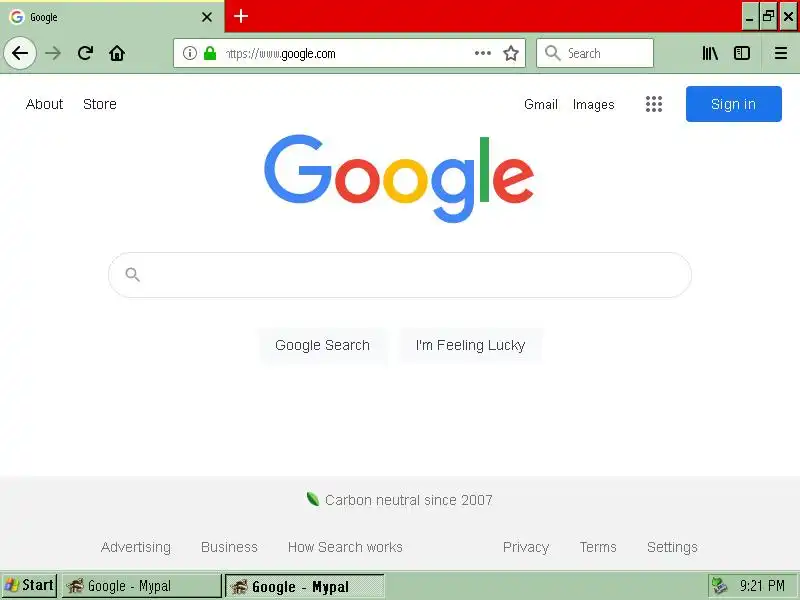Open Google Images link
This screenshot has width=800, height=600.
tap(593, 104)
